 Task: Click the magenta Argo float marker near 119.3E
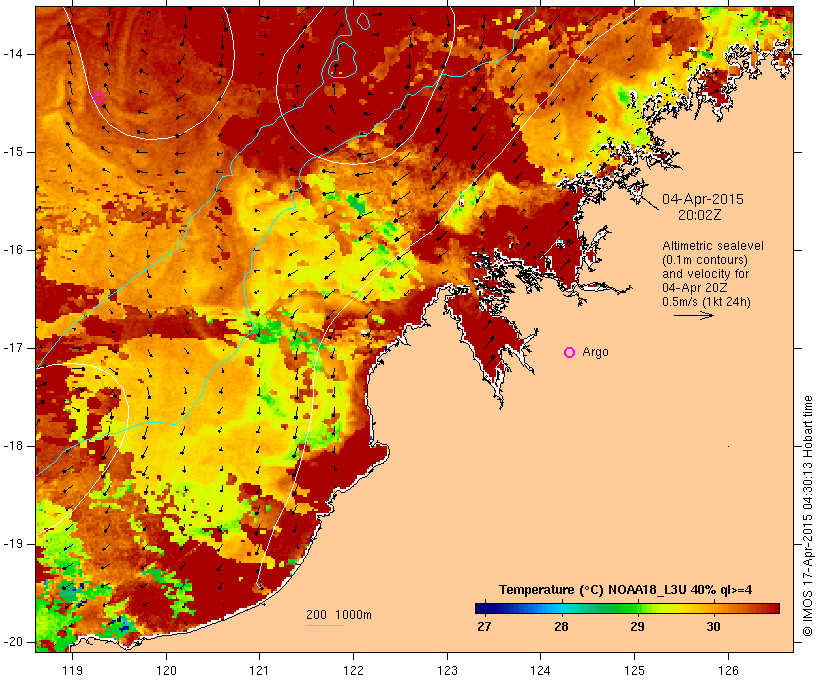(98, 97)
